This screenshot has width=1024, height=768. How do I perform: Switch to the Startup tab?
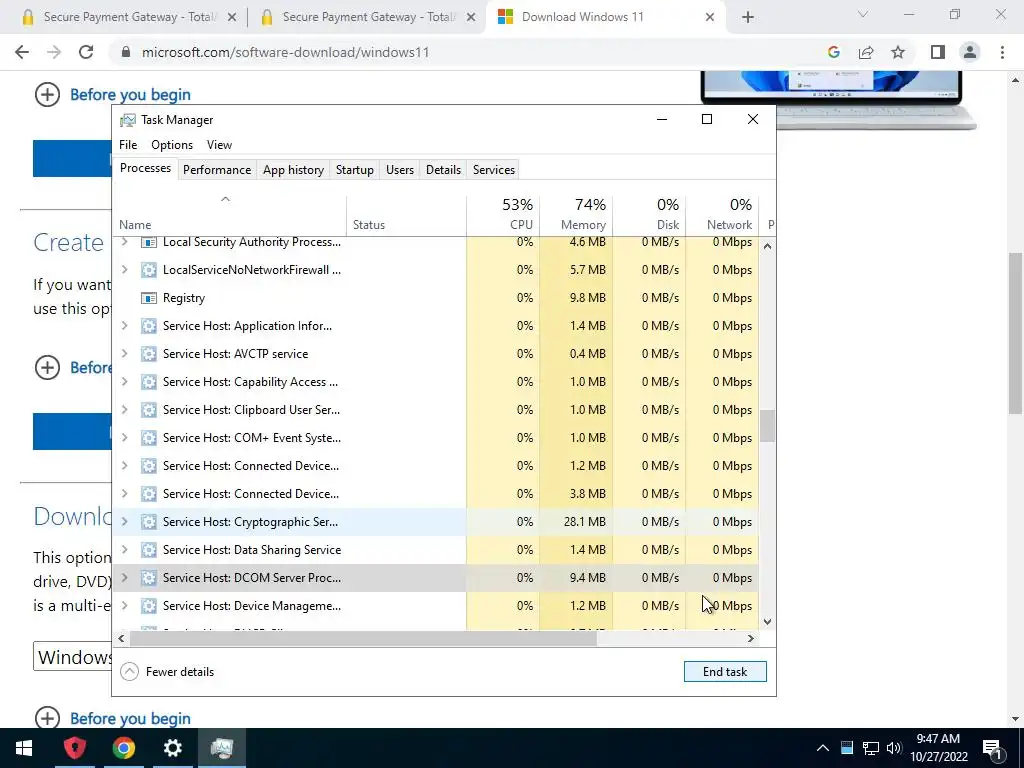[355, 170]
